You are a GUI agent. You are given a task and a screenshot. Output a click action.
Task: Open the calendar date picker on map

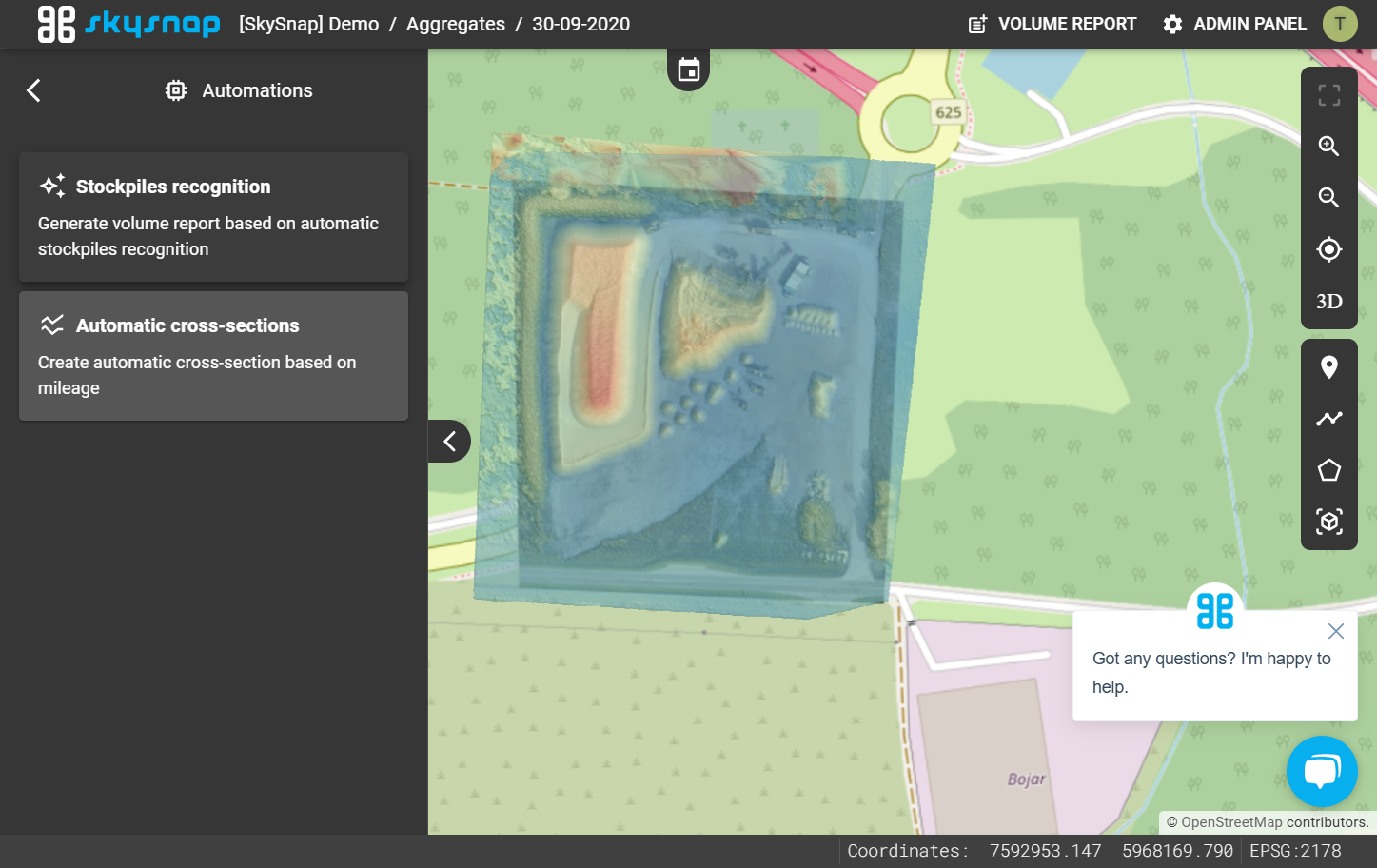point(689,69)
